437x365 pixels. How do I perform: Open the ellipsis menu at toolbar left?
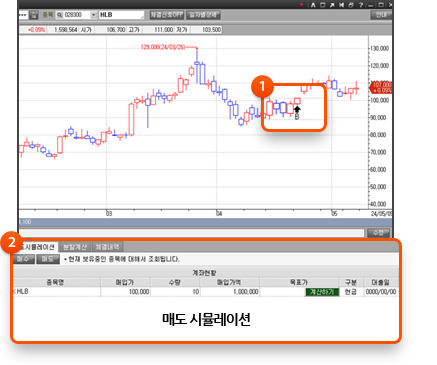pyautogui.click(x=23, y=15)
